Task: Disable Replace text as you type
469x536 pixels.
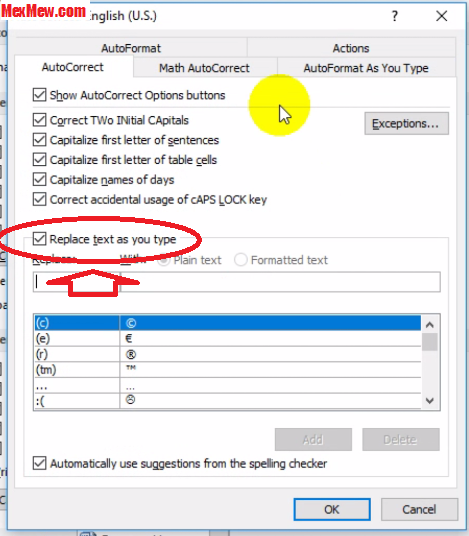Action: (x=39, y=239)
